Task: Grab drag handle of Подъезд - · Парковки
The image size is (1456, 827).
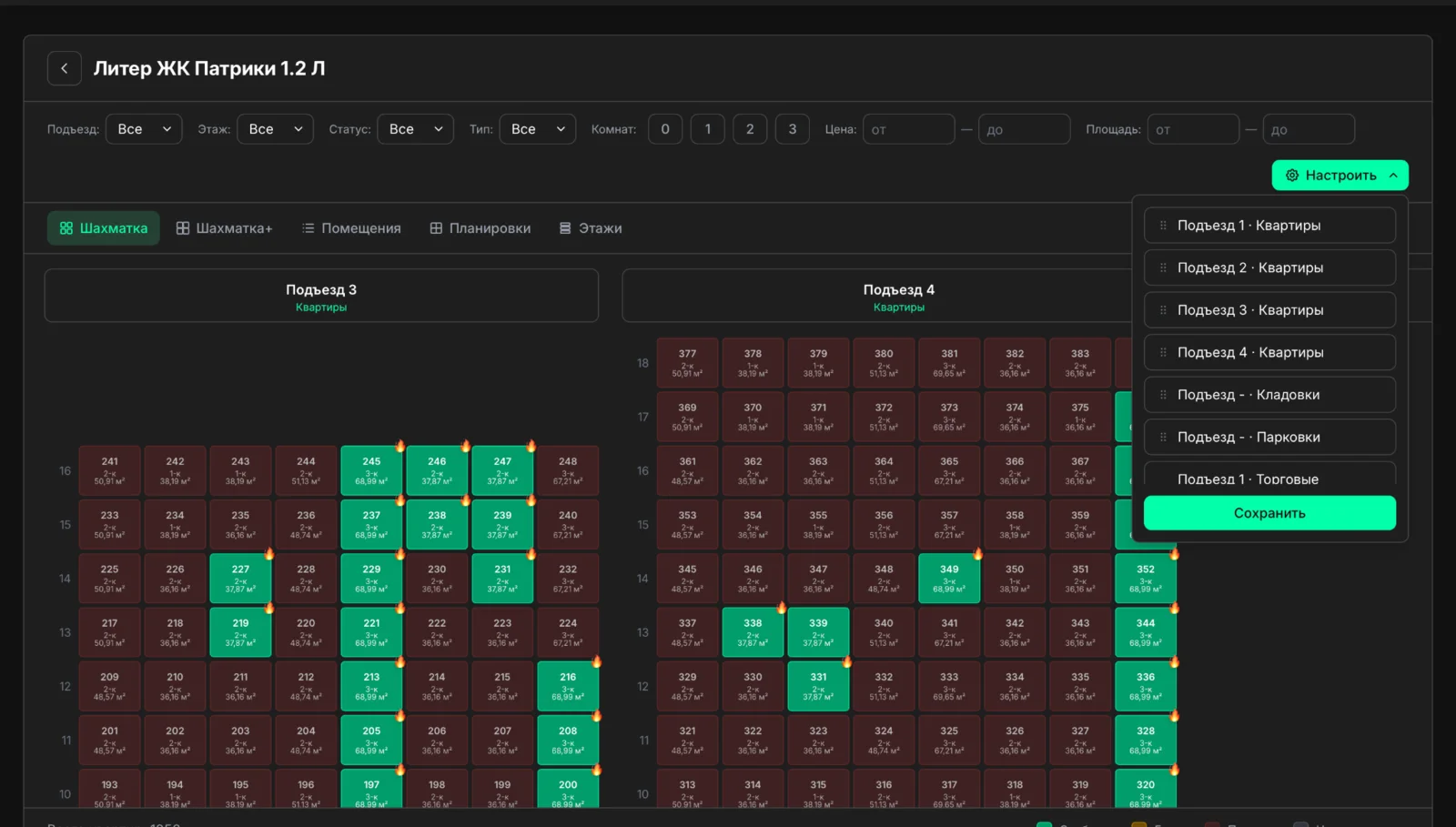Action: tap(1163, 437)
